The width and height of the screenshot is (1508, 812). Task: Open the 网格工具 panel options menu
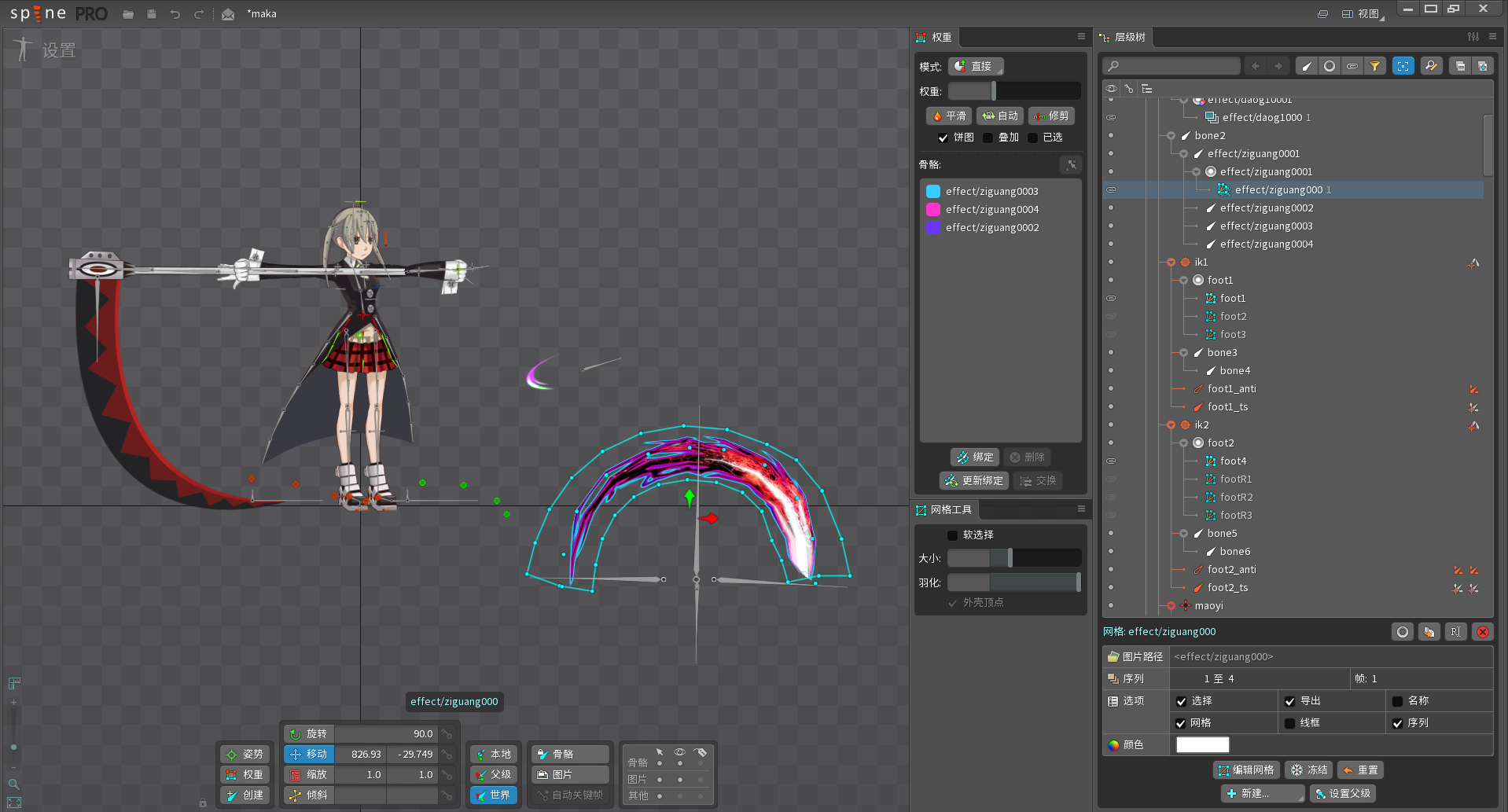click(x=1081, y=509)
